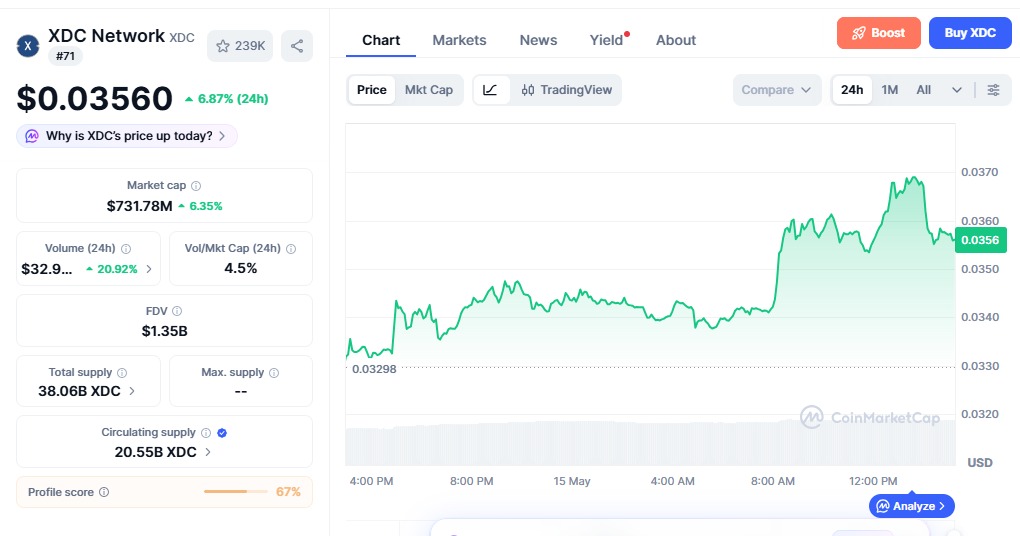Open FDV info icon

pos(177,312)
